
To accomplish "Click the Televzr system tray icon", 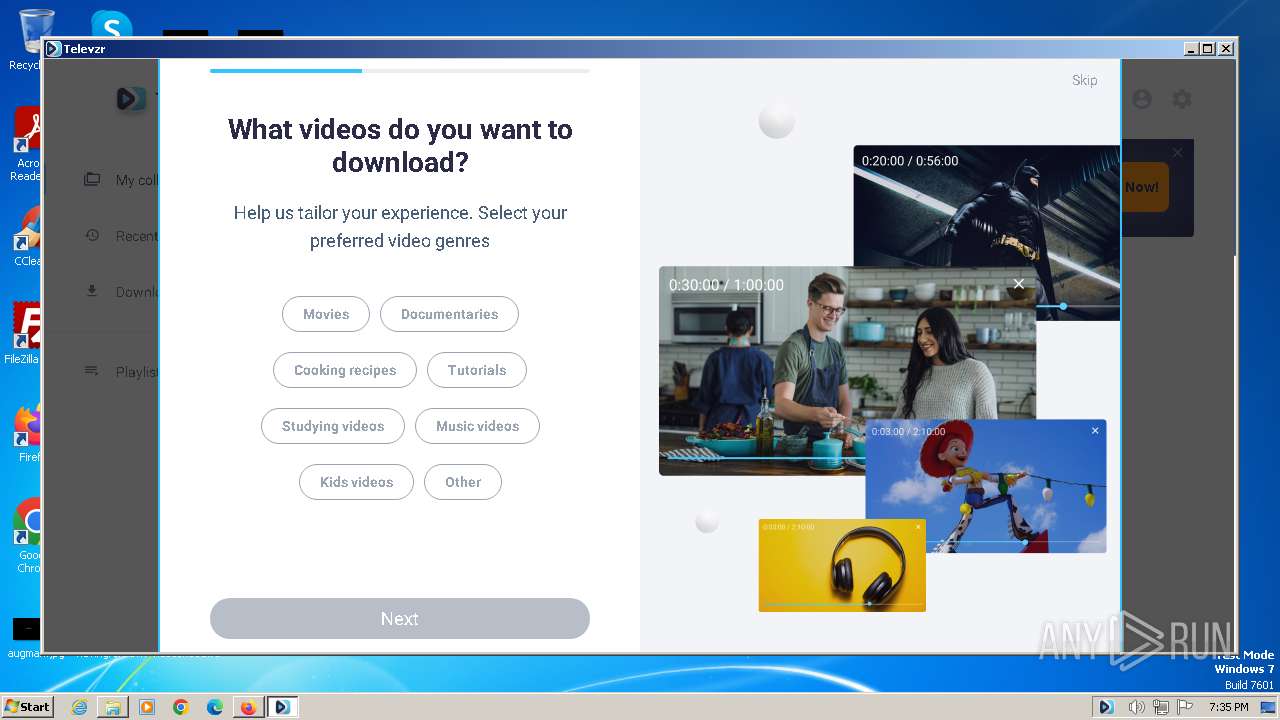I will [1106, 707].
